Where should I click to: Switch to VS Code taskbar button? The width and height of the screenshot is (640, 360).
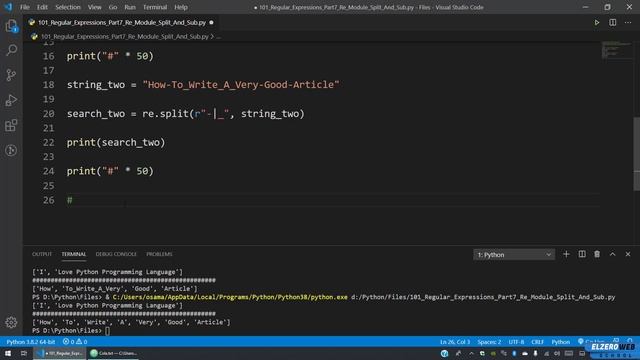tap(60, 353)
